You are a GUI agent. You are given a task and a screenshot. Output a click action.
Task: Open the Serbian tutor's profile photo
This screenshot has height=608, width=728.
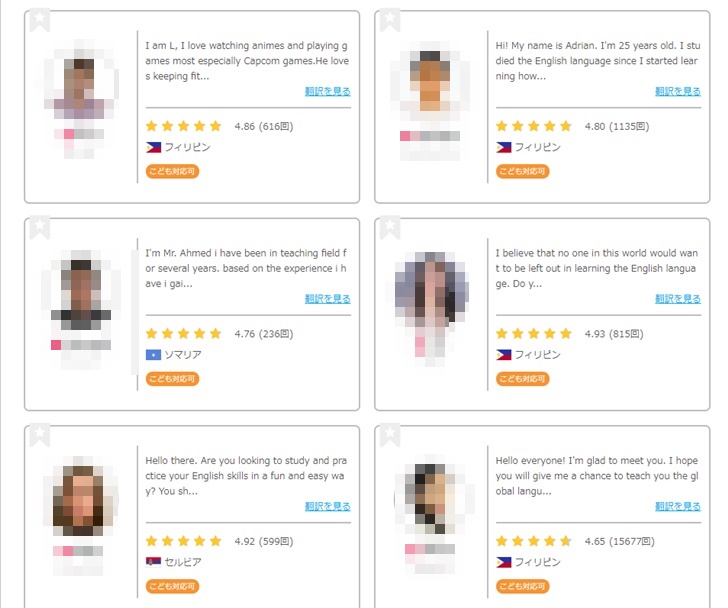point(80,497)
